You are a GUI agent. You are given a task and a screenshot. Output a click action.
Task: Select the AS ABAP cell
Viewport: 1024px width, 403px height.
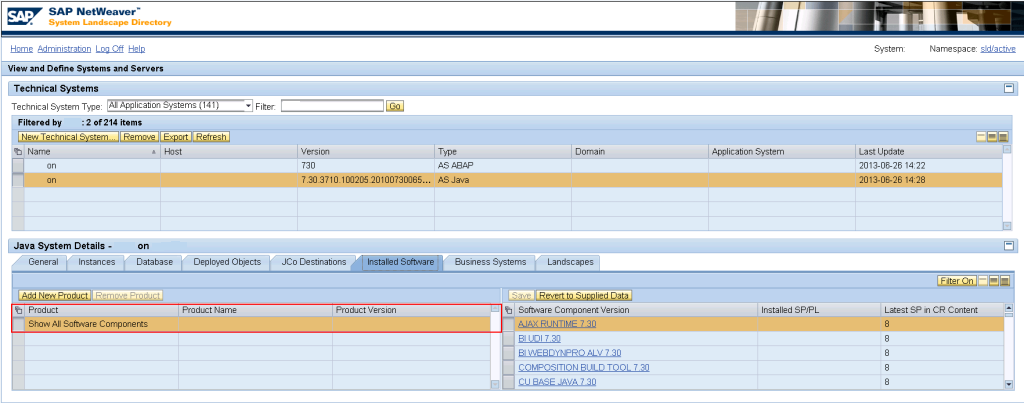click(503, 166)
